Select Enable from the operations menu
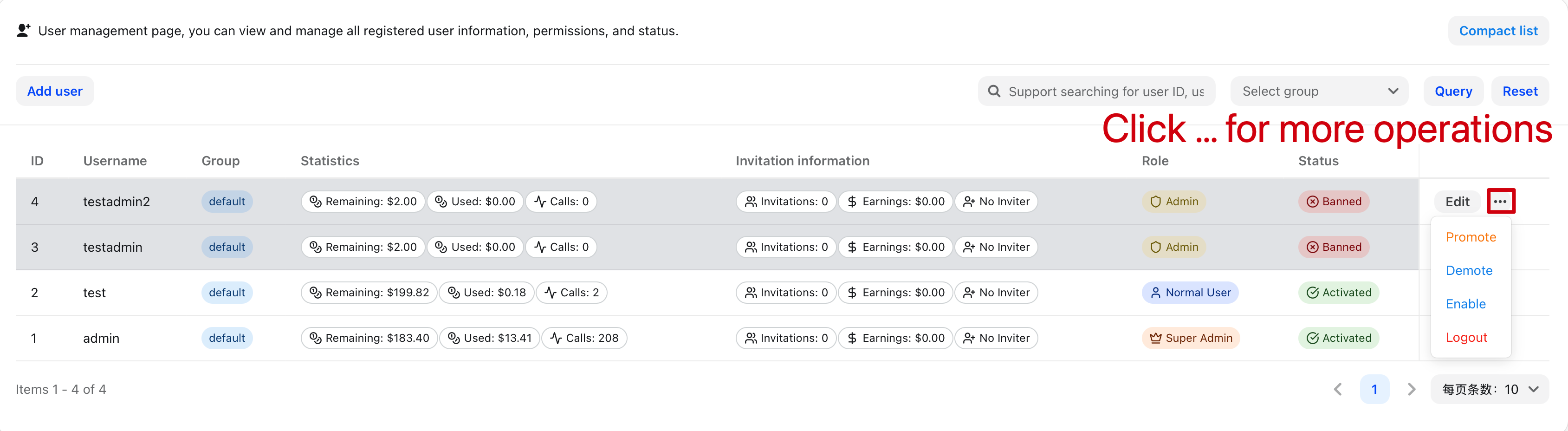This screenshot has width=1568, height=431. tap(1465, 304)
